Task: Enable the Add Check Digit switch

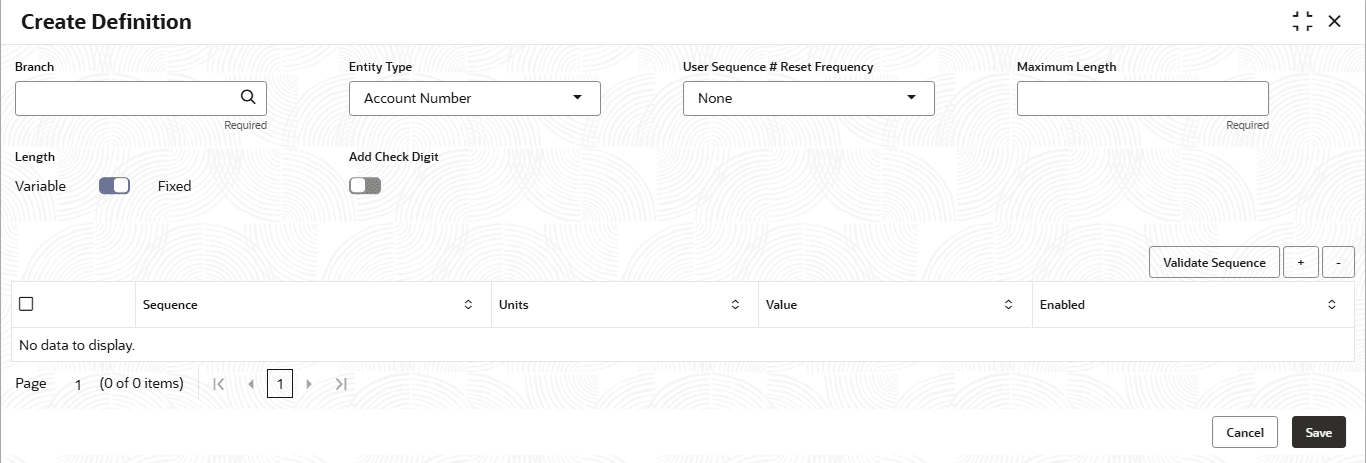Action: [365, 185]
